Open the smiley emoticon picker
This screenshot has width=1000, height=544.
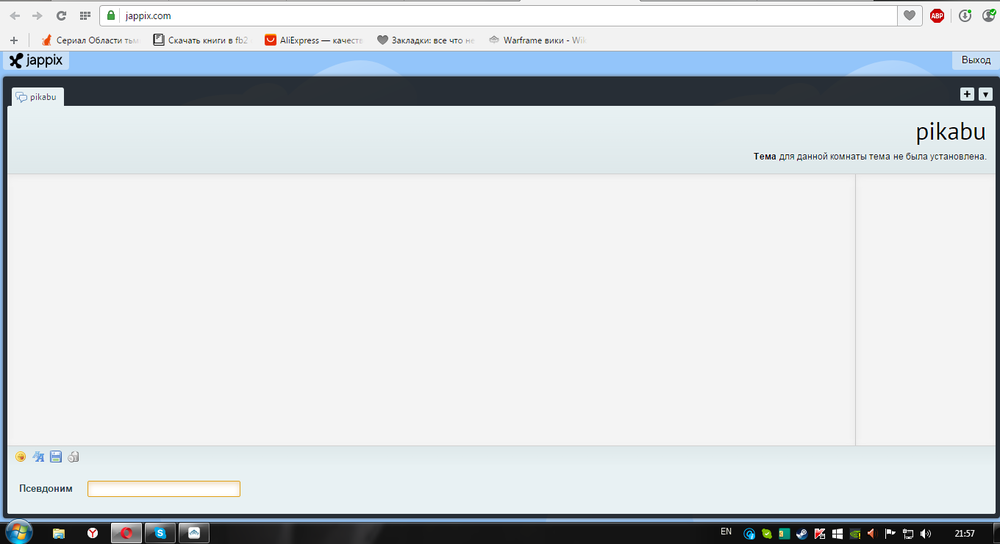pos(20,457)
